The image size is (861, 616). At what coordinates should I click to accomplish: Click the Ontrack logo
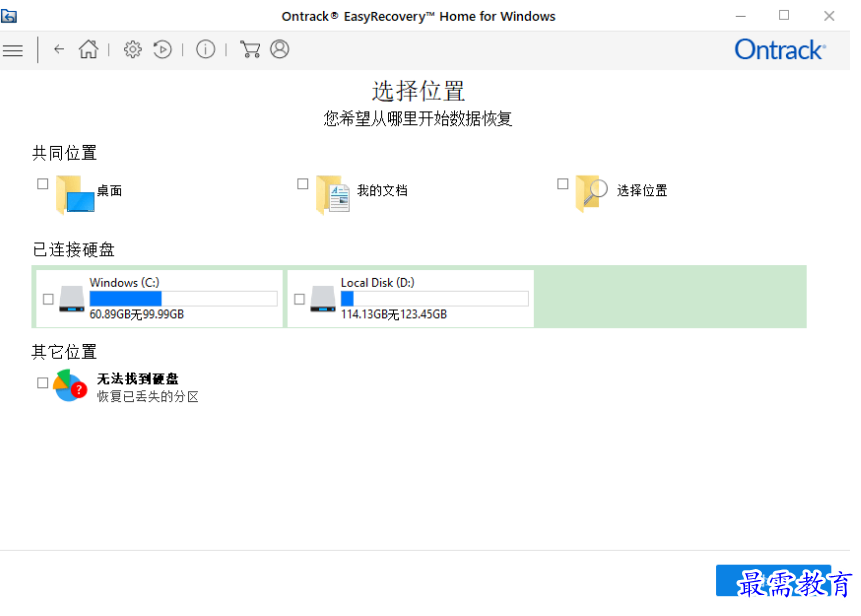click(780, 50)
